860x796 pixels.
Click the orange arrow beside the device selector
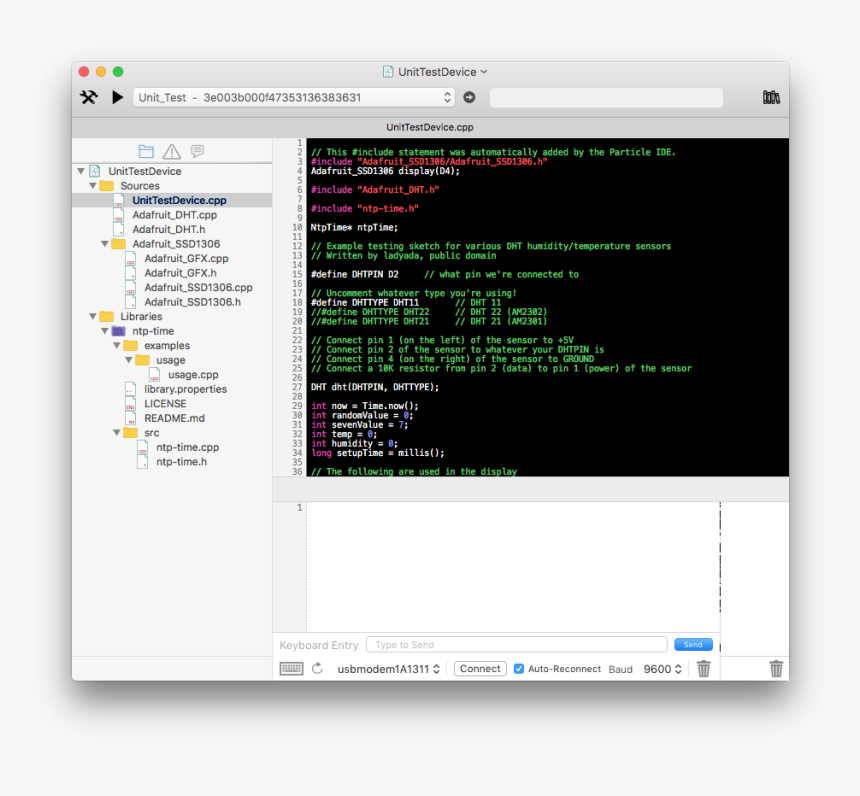[x=467, y=97]
